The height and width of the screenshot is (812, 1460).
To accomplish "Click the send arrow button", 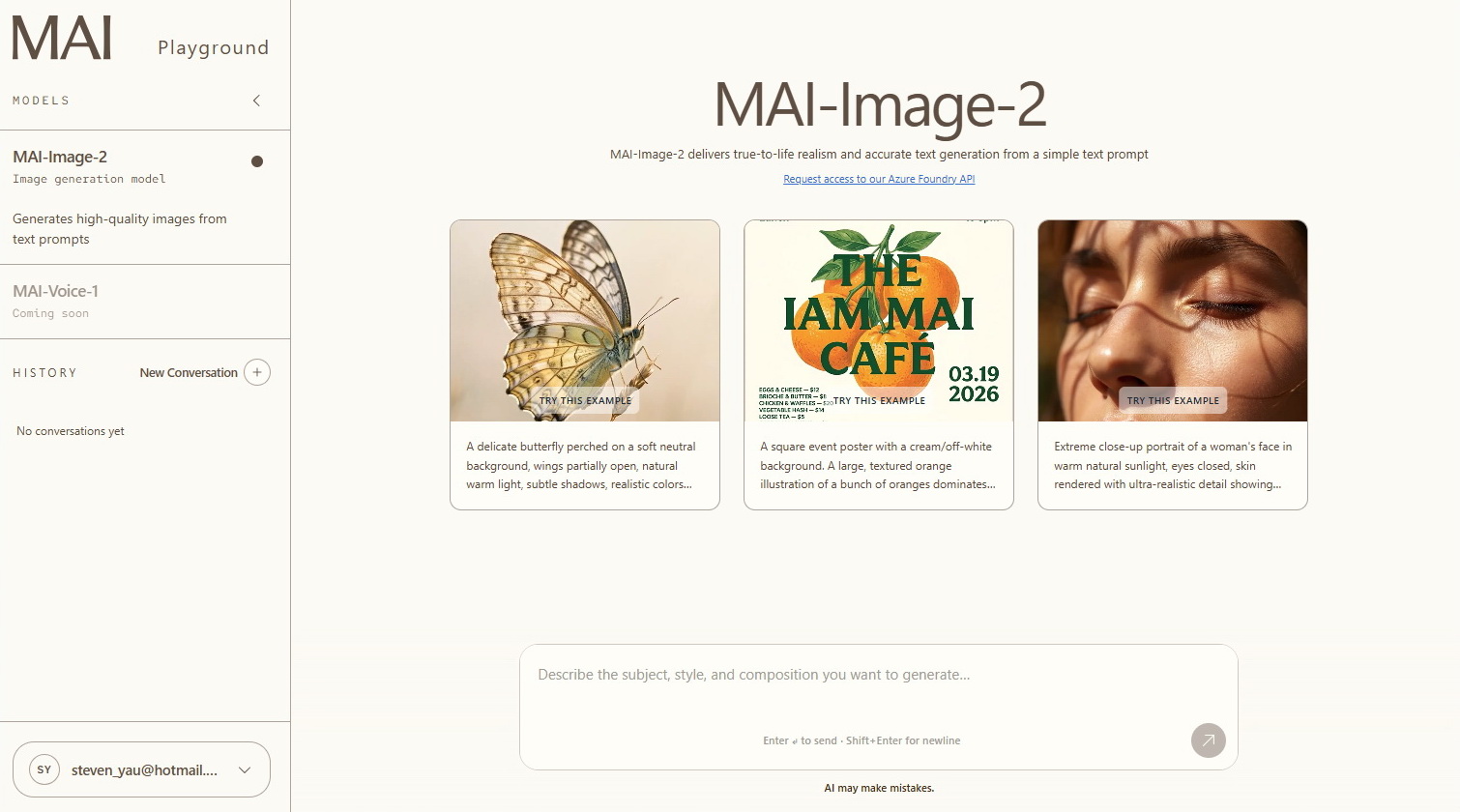I will [x=1208, y=740].
